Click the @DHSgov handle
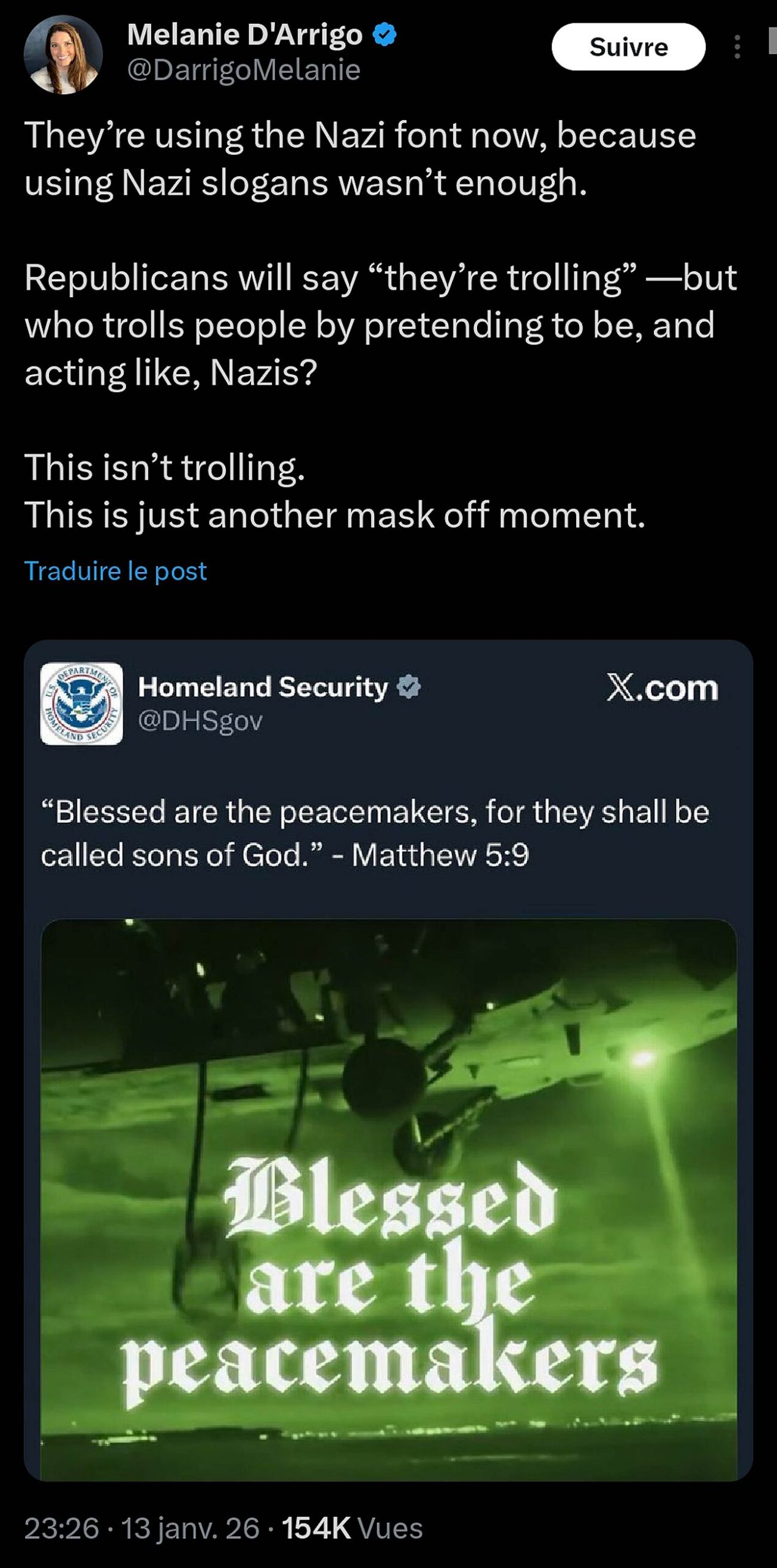Viewport: 777px width, 1568px height. (x=200, y=721)
